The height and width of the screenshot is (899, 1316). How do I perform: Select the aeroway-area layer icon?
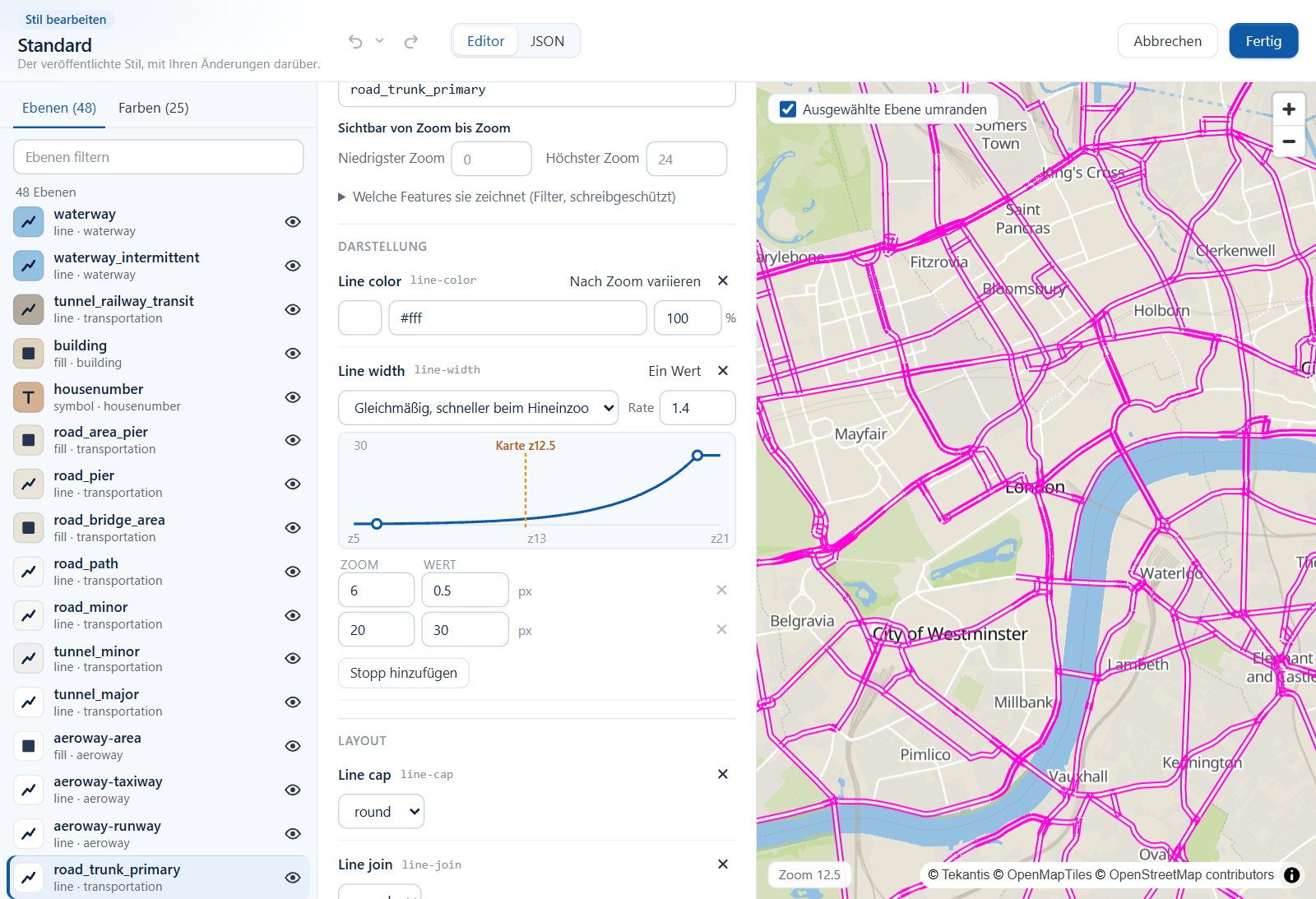[x=29, y=746]
